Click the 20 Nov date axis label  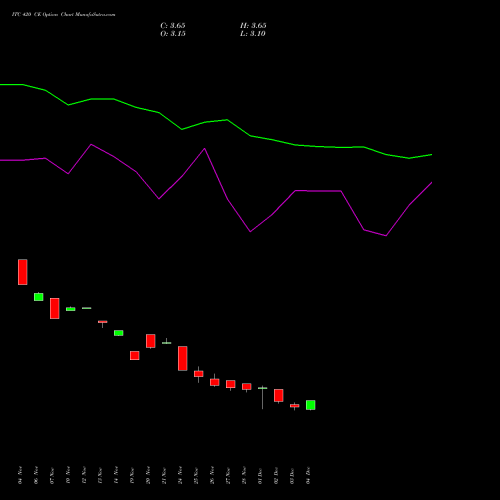tap(148, 475)
